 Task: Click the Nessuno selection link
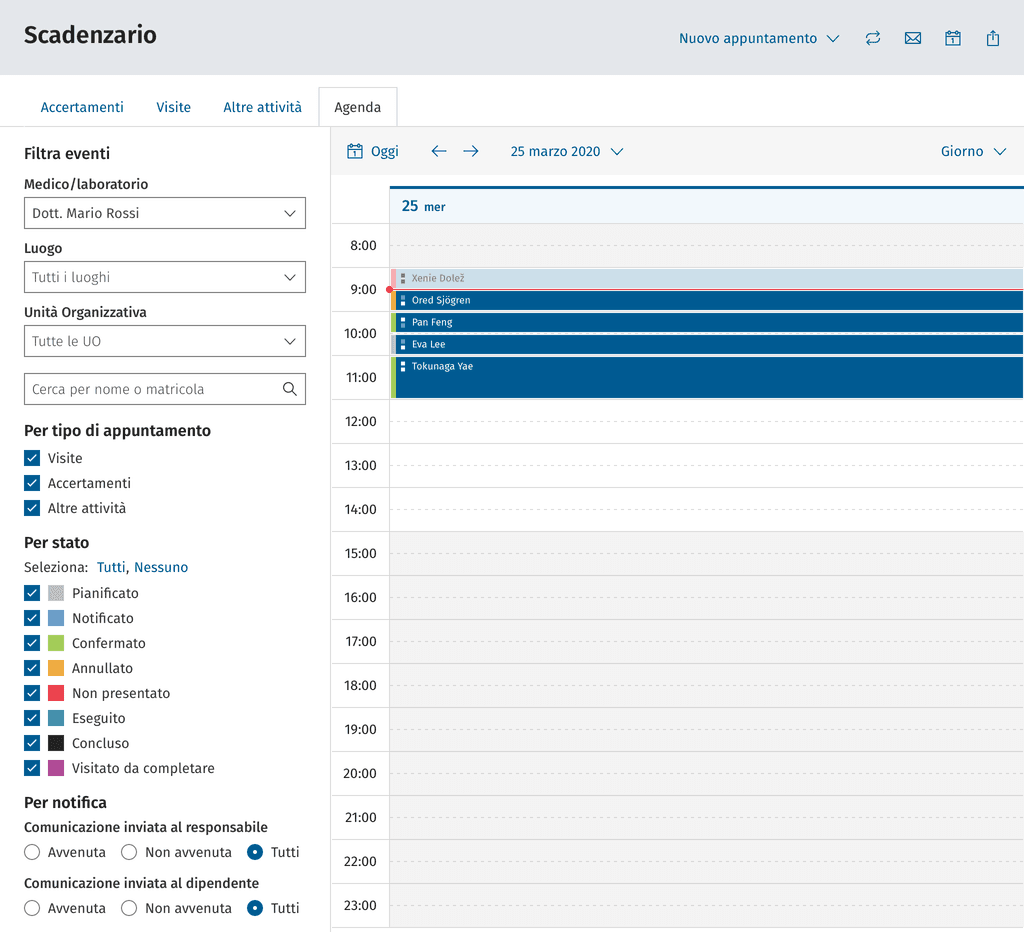pos(161,568)
